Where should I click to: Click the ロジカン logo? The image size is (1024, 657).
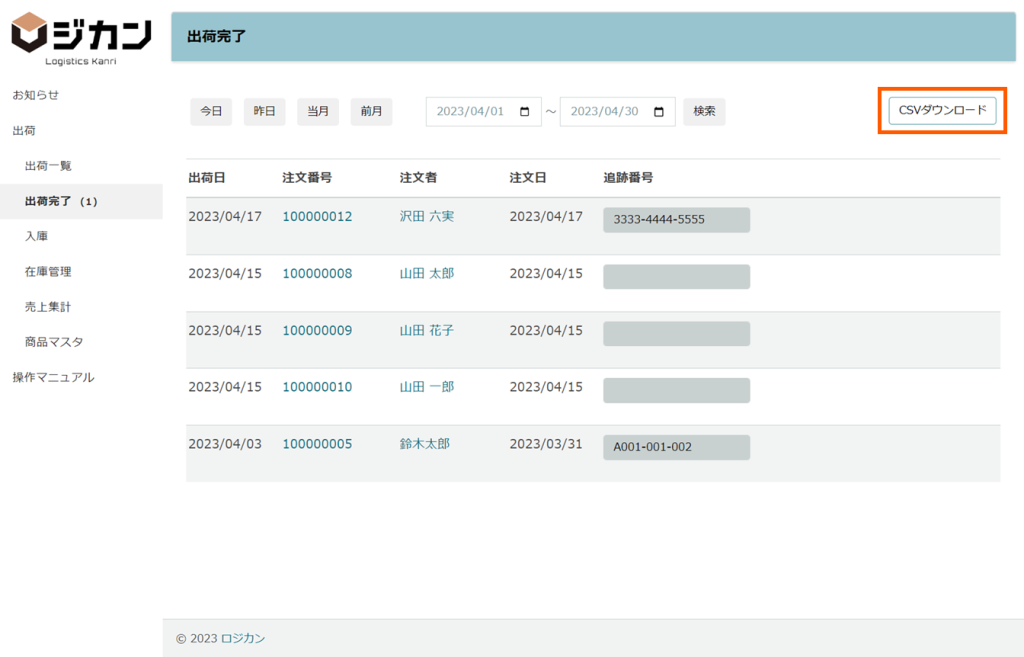click(81, 40)
